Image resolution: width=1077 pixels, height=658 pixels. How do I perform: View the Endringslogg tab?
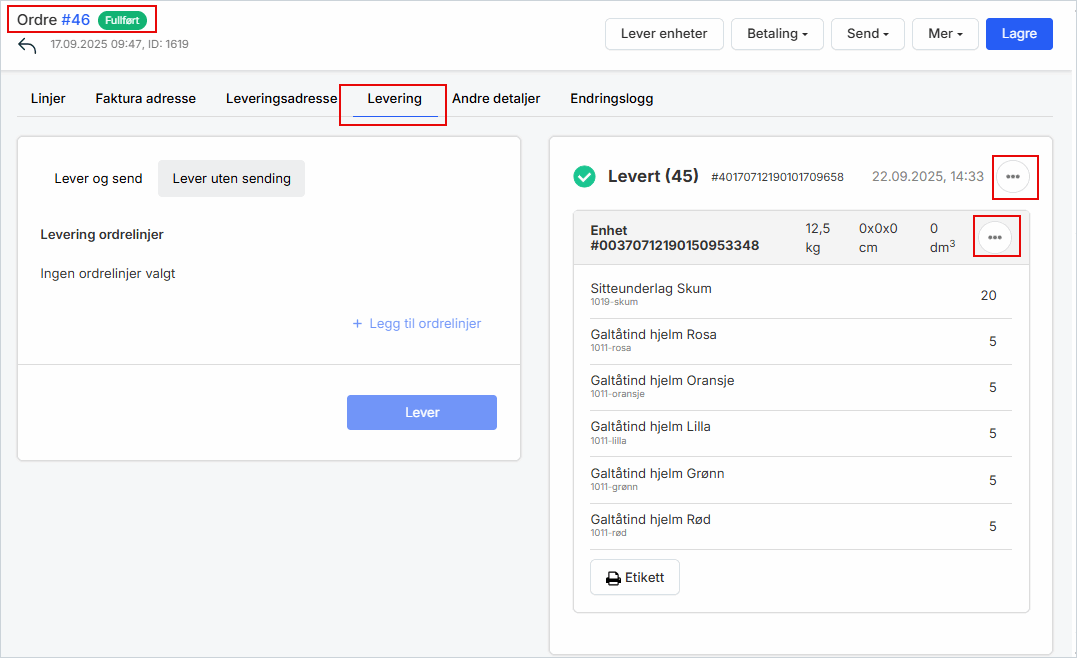[x=612, y=99]
